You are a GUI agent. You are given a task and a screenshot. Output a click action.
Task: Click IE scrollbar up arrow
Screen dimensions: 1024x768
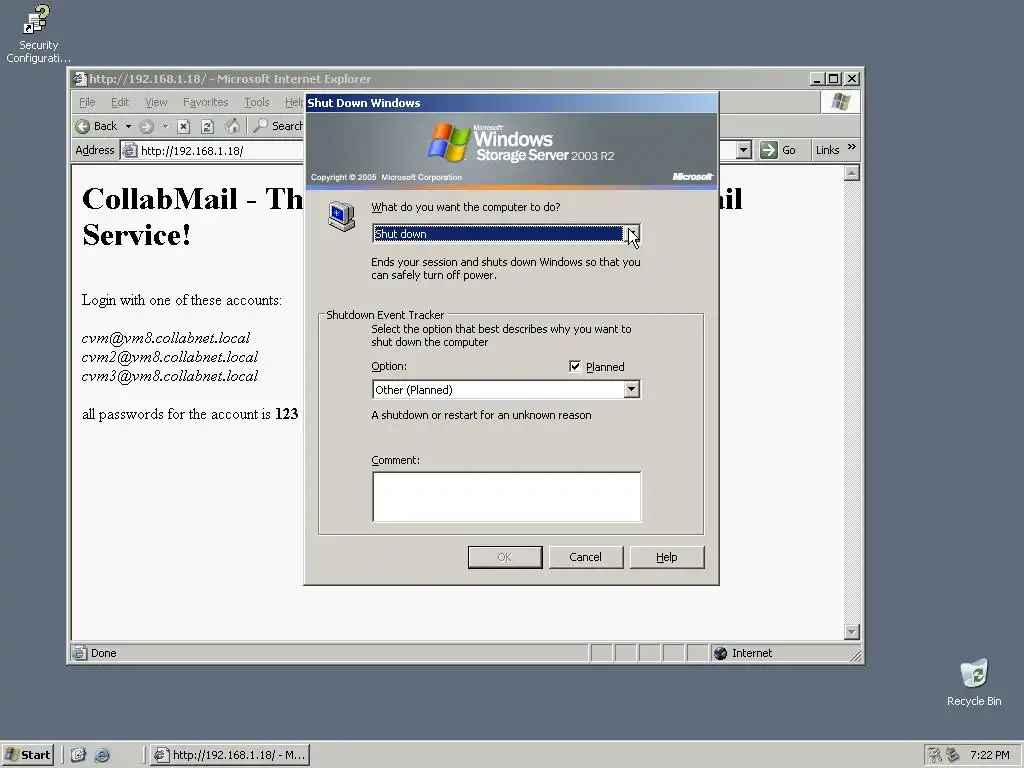click(852, 173)
